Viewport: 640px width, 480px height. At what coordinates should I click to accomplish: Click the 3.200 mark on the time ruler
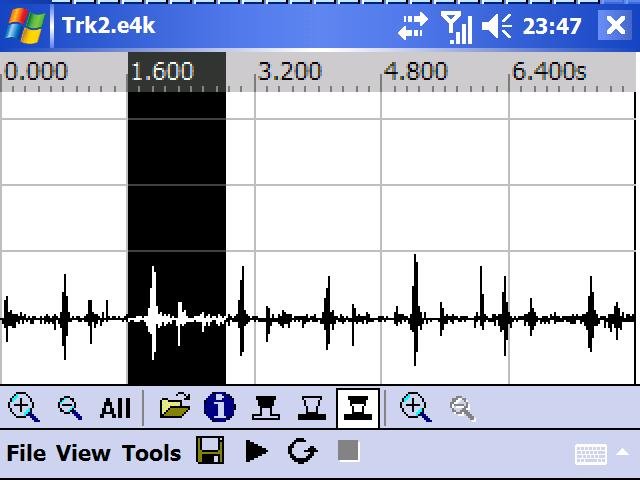(290, 71)
